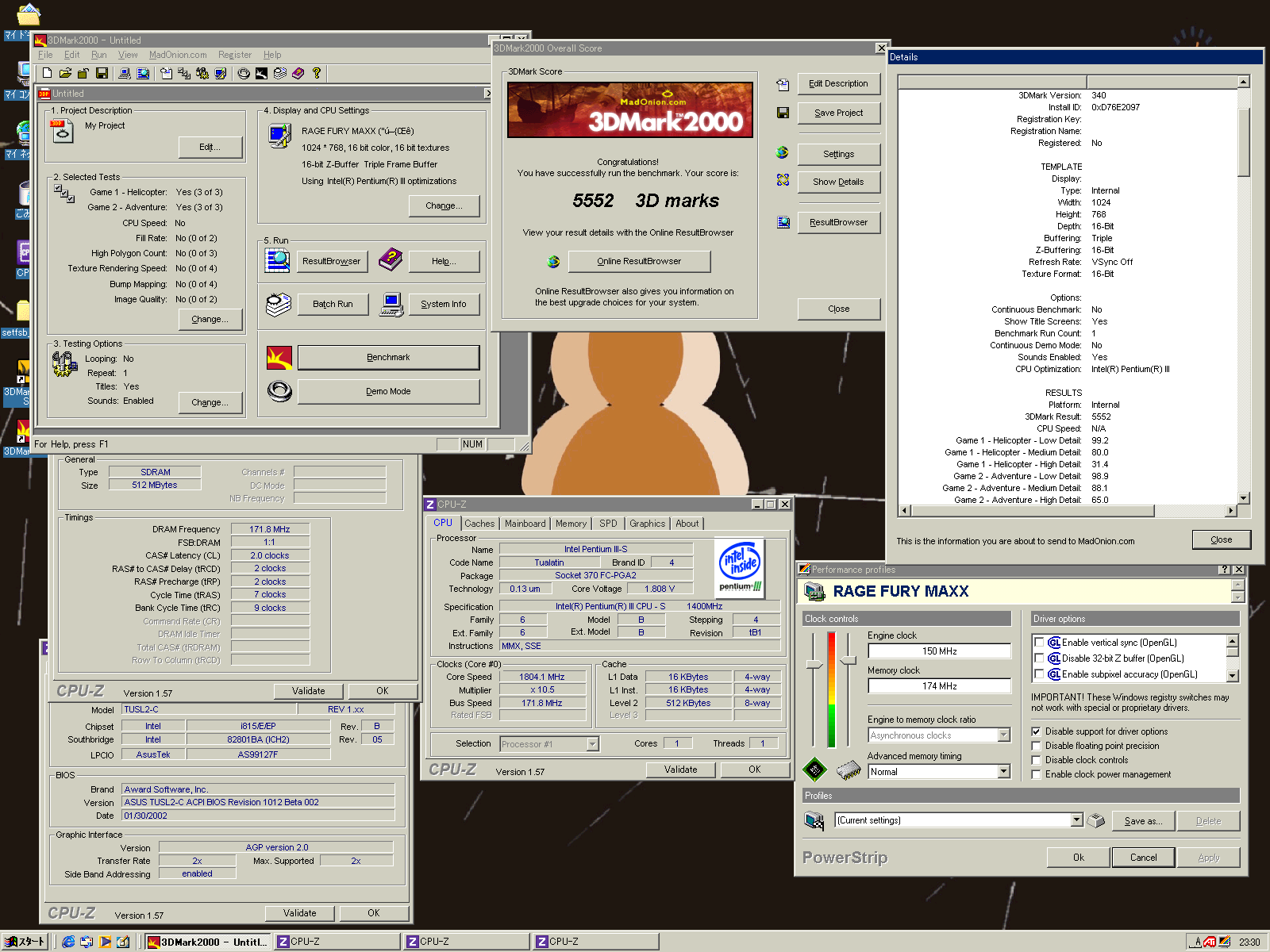Viewport: 1270px width, 952px height.
Task: Click Cancel in PowerStrip dialog
Action: pyautogui.click(x=1143, y=858)
